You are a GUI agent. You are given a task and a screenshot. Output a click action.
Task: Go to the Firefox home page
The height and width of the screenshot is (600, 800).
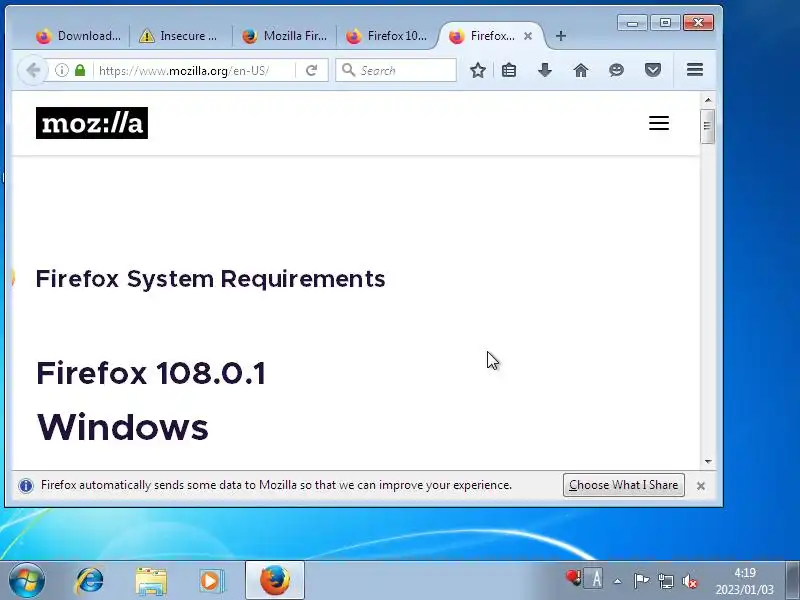[581, 70]
